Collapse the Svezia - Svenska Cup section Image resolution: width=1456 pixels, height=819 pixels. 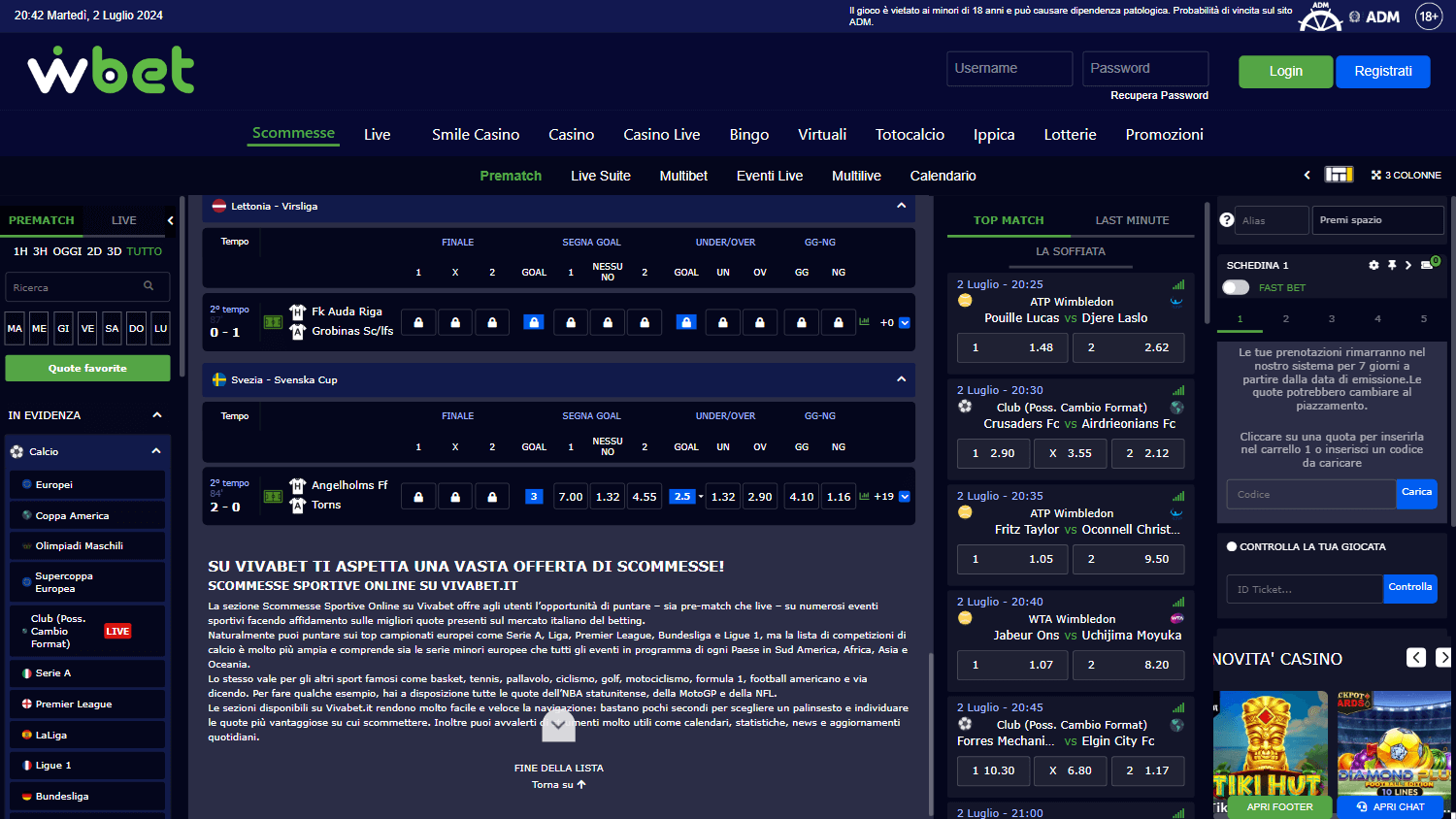901,379
